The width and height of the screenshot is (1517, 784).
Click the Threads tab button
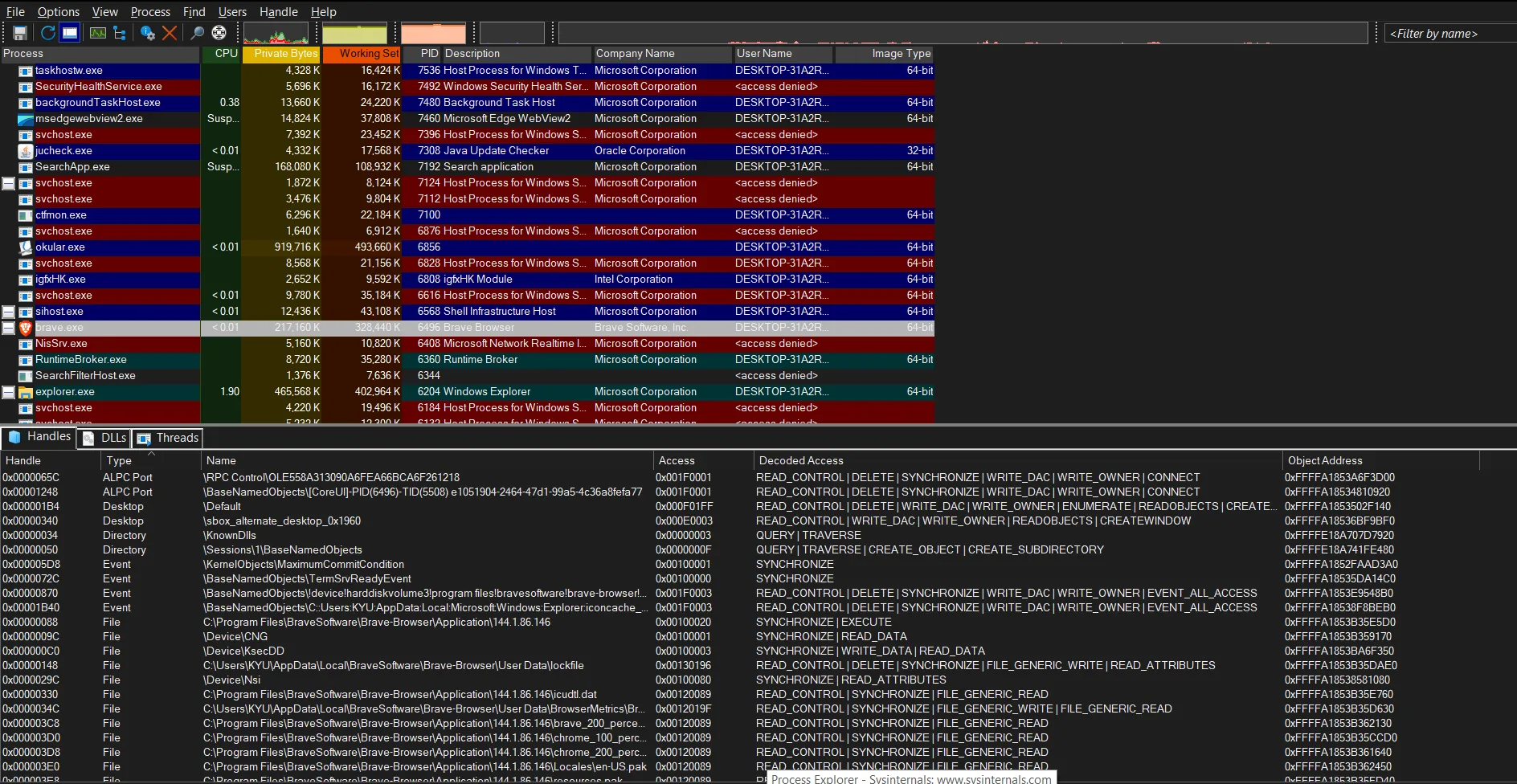pyautogui.click(x=166, y=439)
